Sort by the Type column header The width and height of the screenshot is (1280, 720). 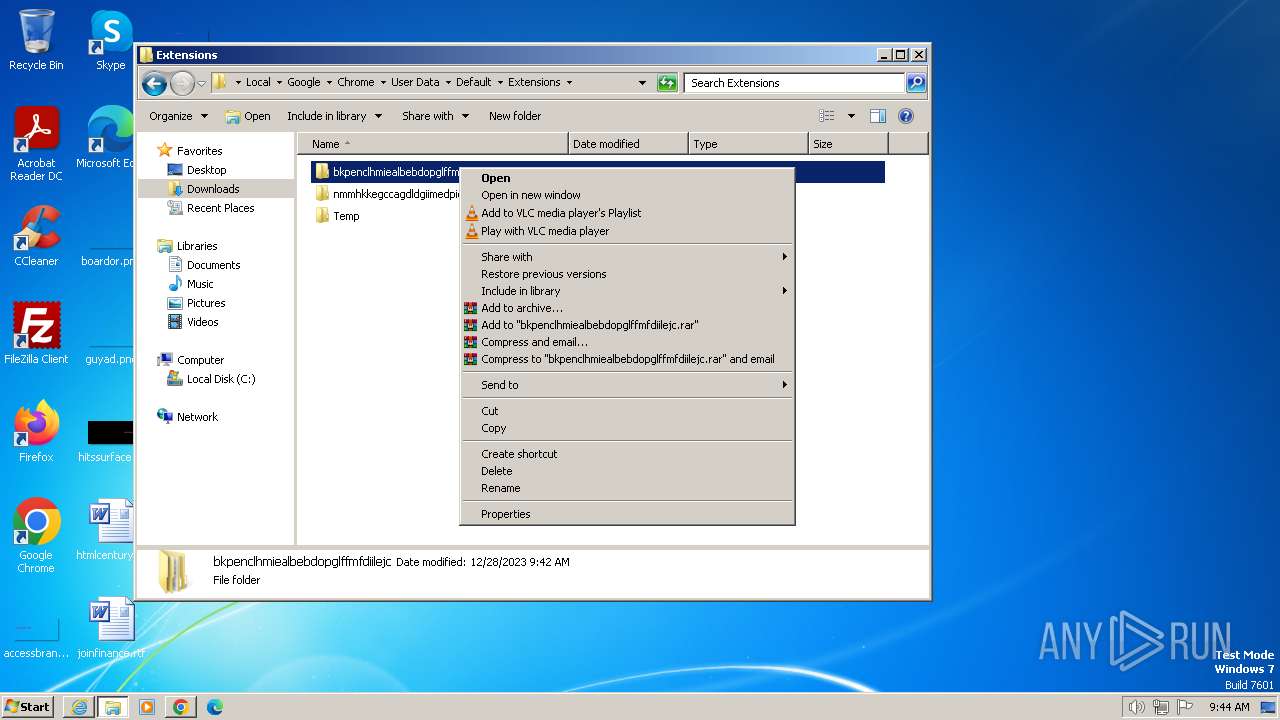748,144
